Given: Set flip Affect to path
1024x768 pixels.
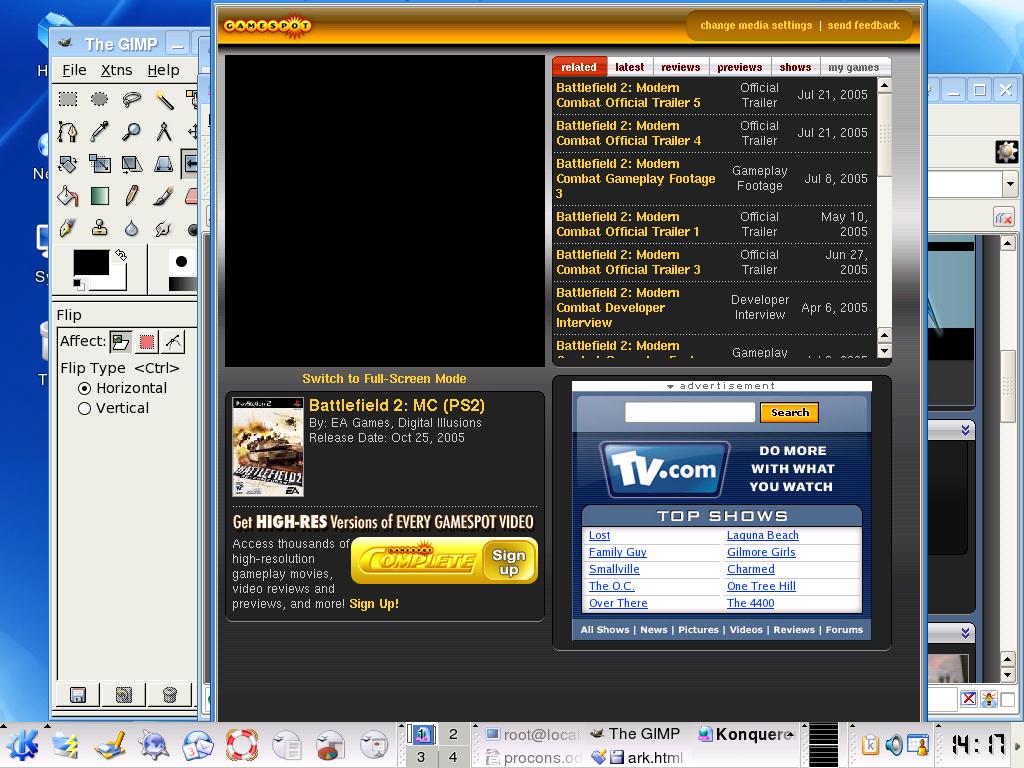Looking at the screenshot, I should point(173,342).
